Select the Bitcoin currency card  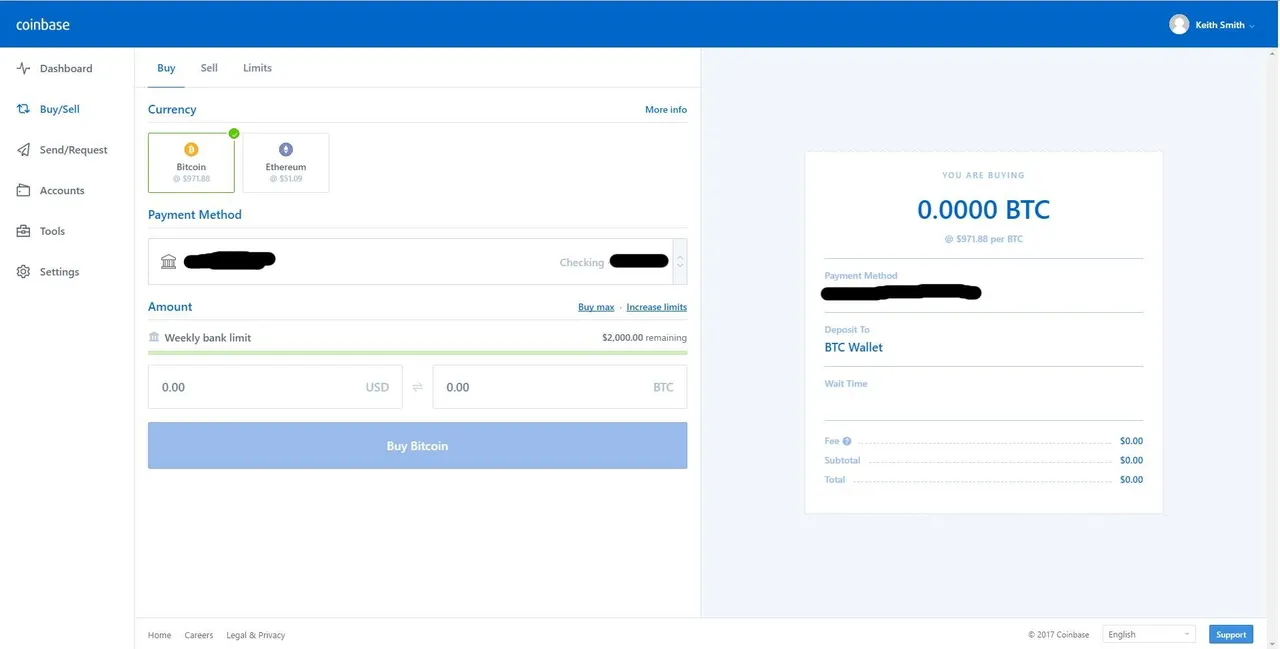191,162
